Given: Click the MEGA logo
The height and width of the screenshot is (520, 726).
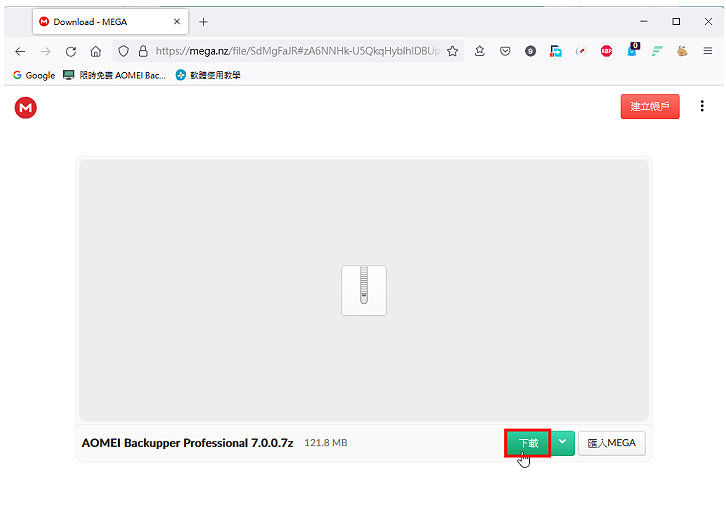Looking at the screenshot, I should point(25,107).
